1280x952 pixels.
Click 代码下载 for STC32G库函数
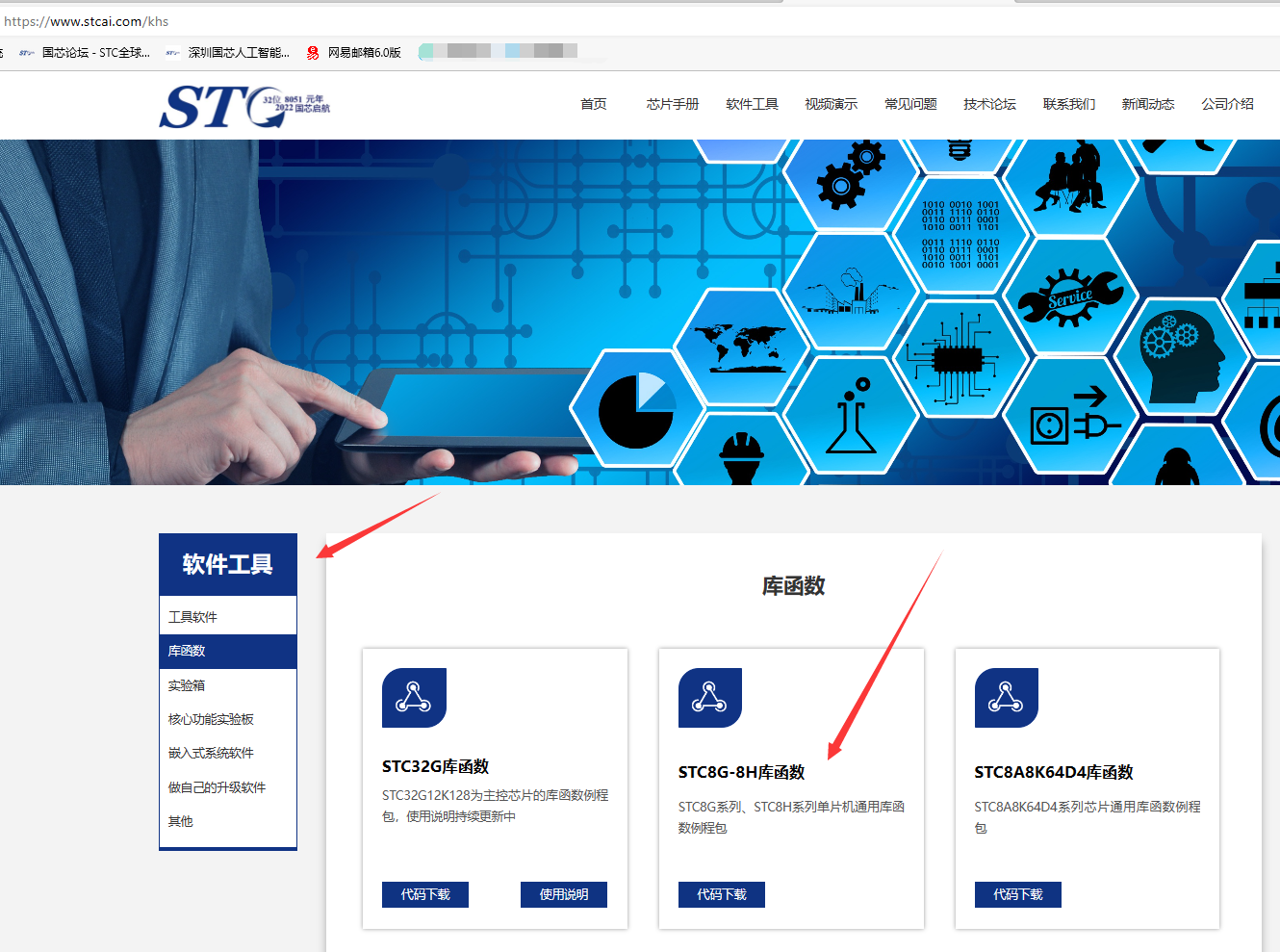425,894
